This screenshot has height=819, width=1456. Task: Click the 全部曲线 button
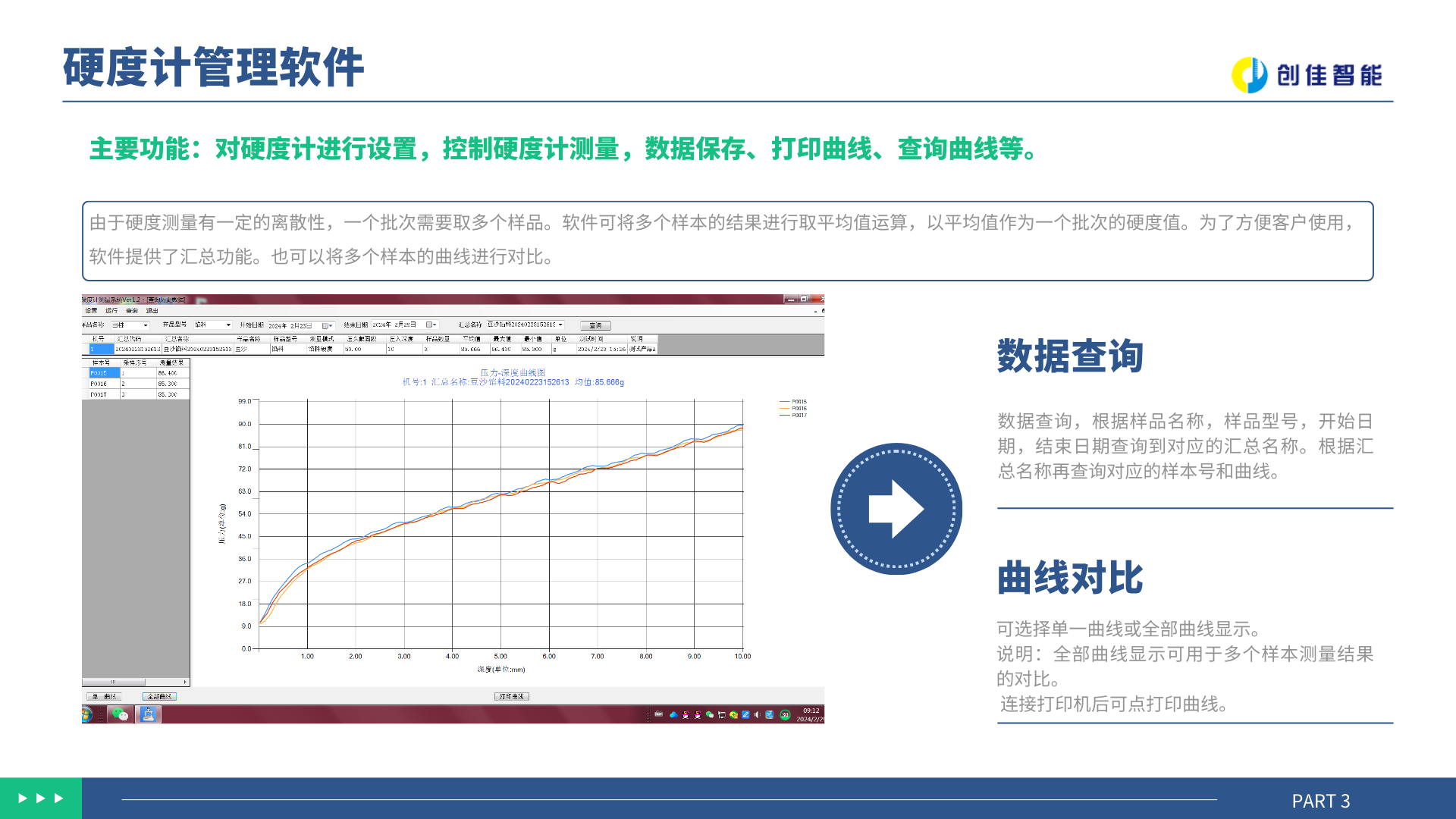coord(159,696)
